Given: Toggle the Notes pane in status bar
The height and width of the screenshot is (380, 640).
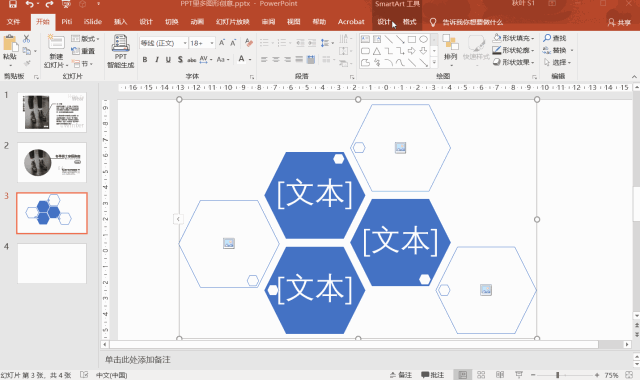Looking at the screenshot, I should (400, 375).
